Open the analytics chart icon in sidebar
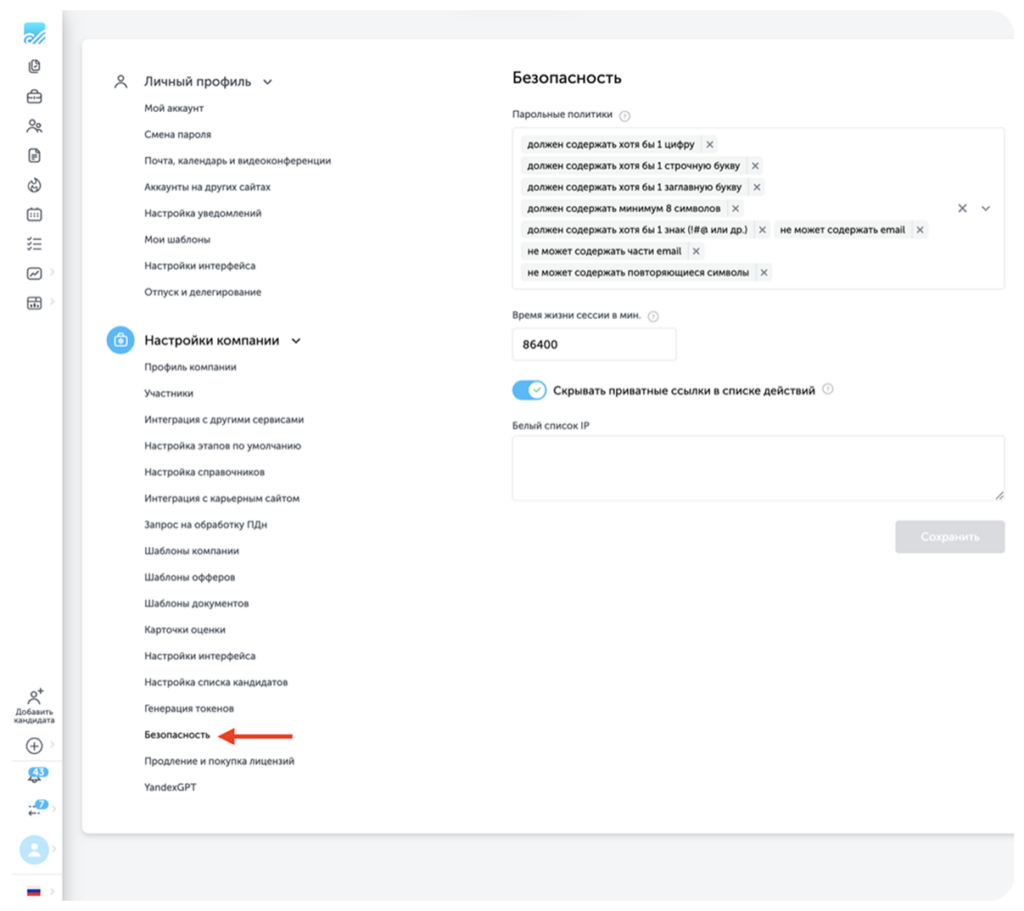Screen dimensions: 1024x911 (x=34, y=273)
